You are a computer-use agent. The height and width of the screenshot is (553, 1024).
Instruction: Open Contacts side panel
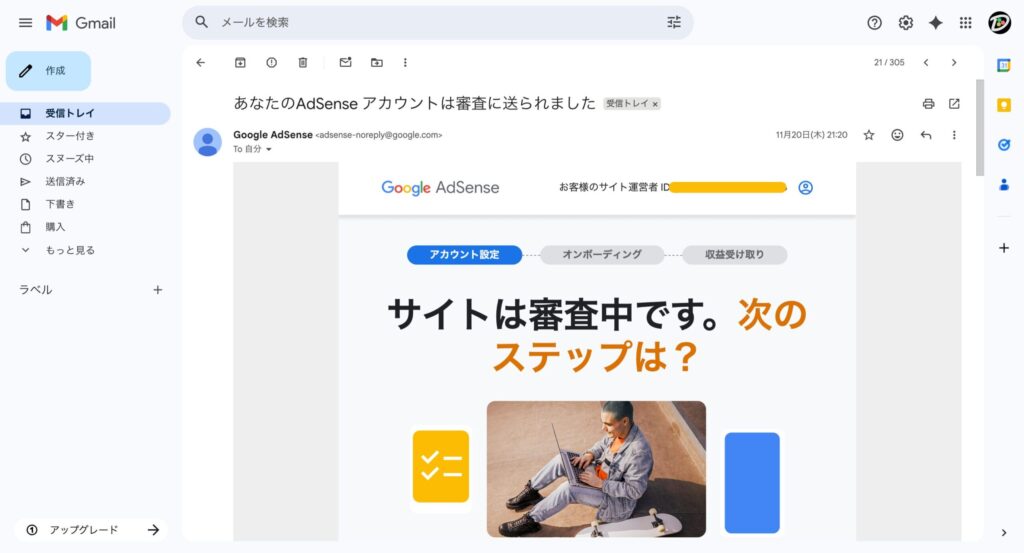tap(1004, 185)
